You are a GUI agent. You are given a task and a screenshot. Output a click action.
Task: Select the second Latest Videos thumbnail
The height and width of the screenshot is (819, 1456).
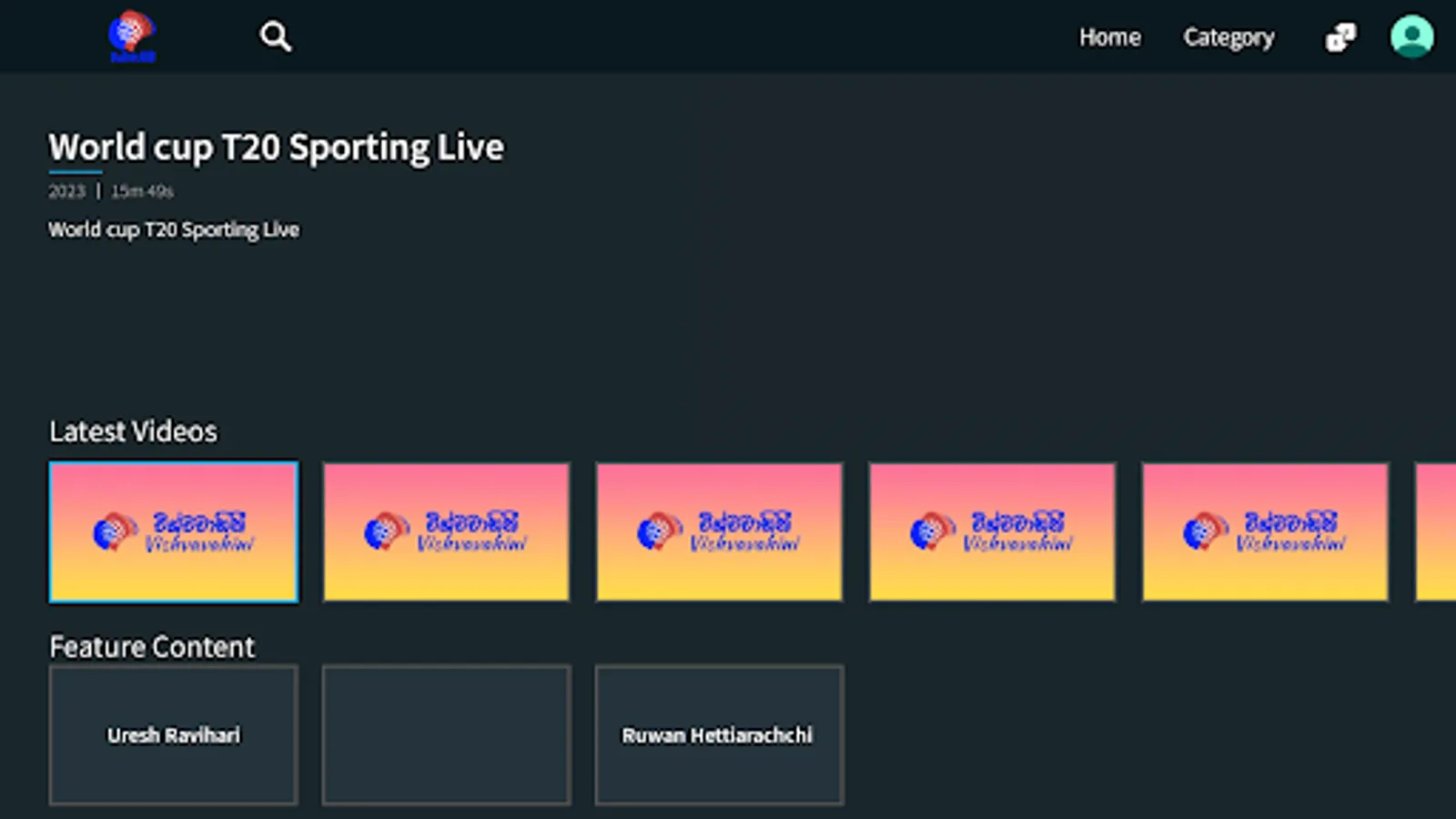click(447, 532)
